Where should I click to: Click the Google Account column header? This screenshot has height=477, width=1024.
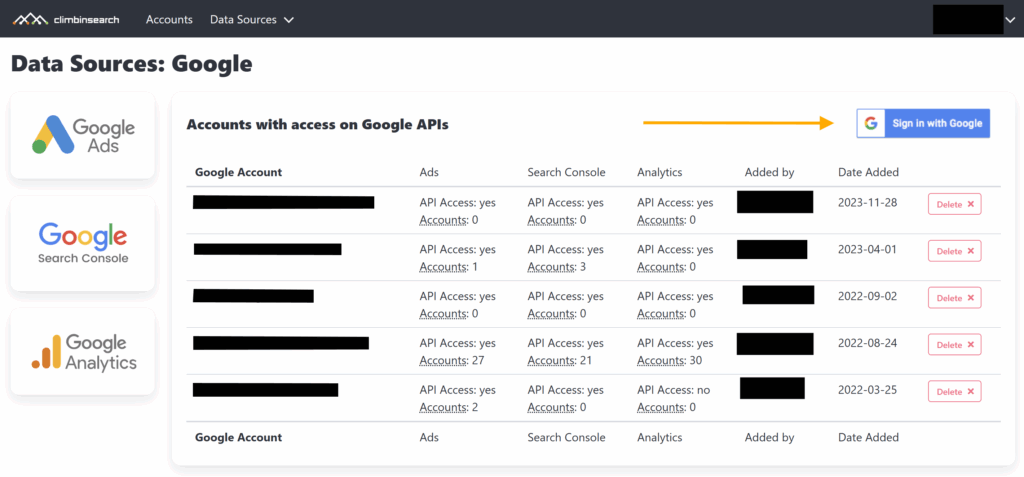point(238,172)
